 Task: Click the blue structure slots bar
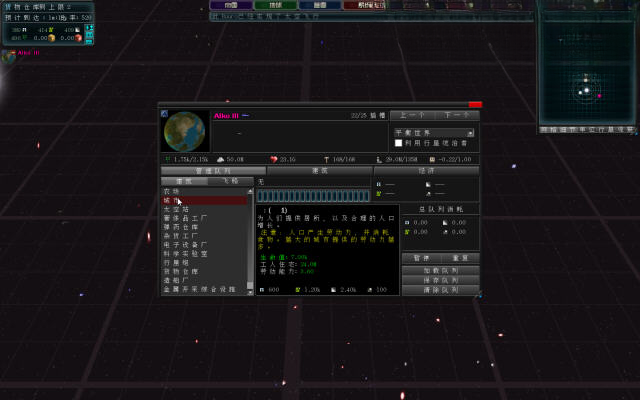pyautogui.click(x=313, y=196)
